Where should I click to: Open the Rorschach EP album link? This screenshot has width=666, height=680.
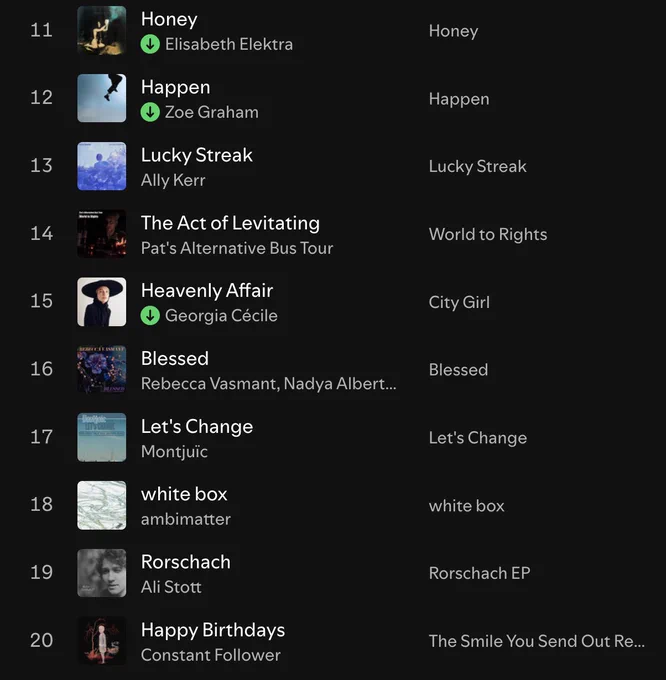480,573
